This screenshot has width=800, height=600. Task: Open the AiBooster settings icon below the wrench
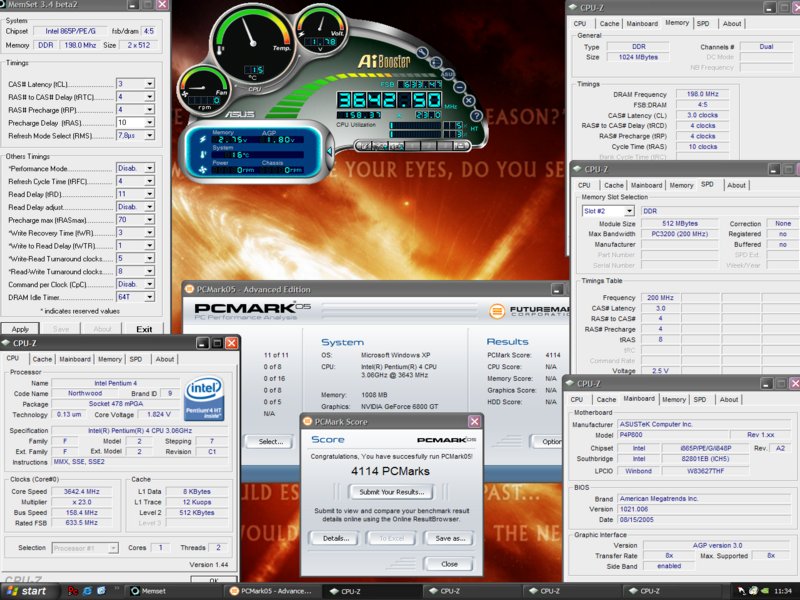pos(436,62)
